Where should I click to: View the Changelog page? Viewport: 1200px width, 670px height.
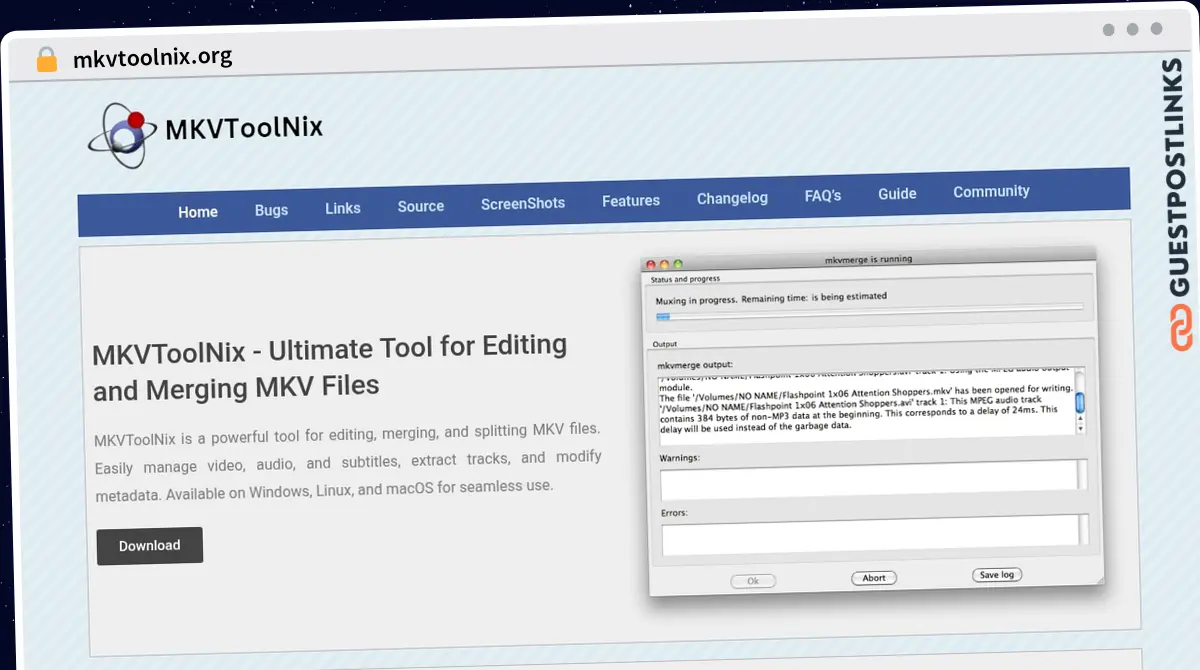[732, 198]
